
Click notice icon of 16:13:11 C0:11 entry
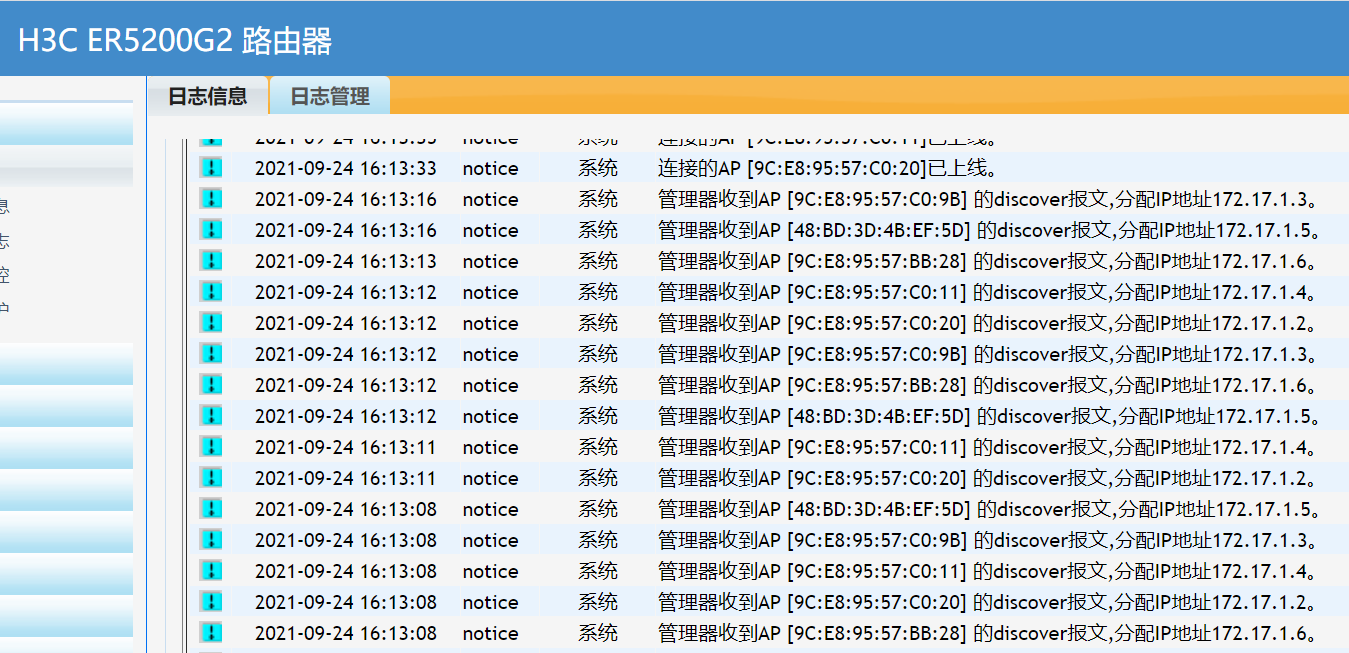(x=210, y=446)
